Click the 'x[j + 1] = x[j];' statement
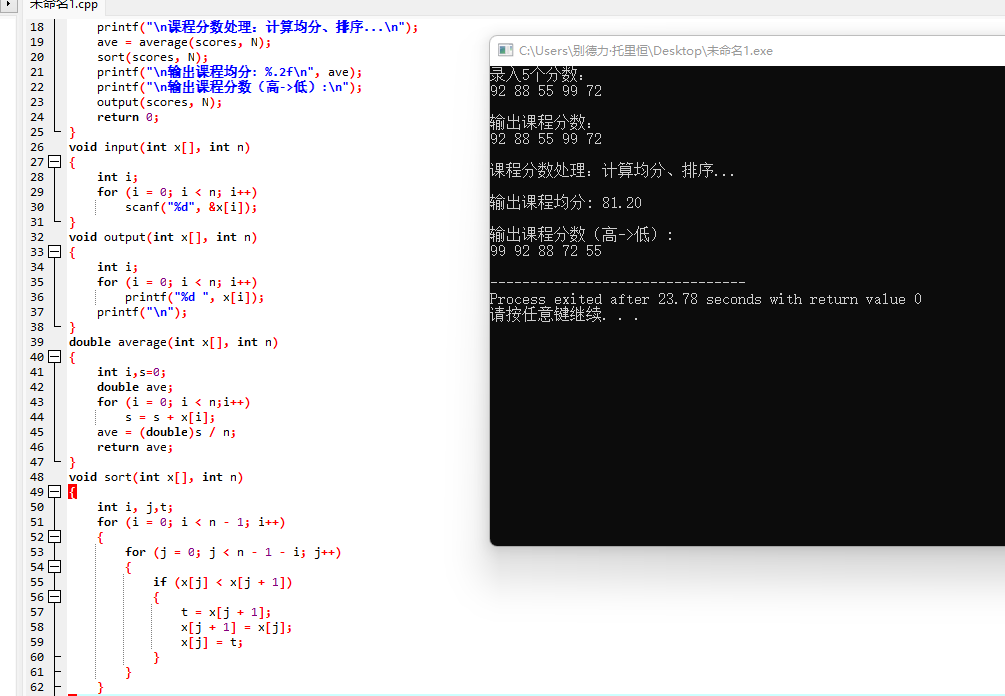 tap(237, 627)
